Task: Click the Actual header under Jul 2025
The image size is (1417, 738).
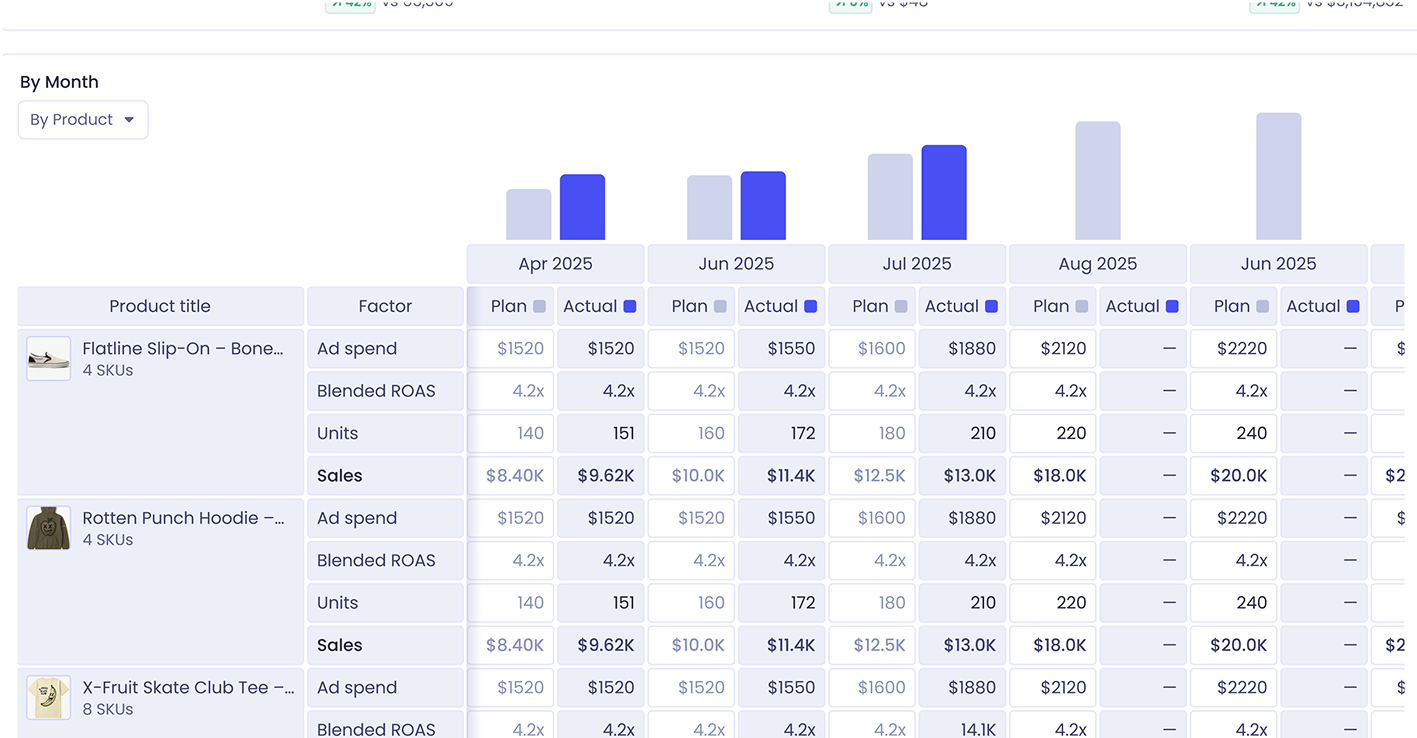Action: pos(962,306)
